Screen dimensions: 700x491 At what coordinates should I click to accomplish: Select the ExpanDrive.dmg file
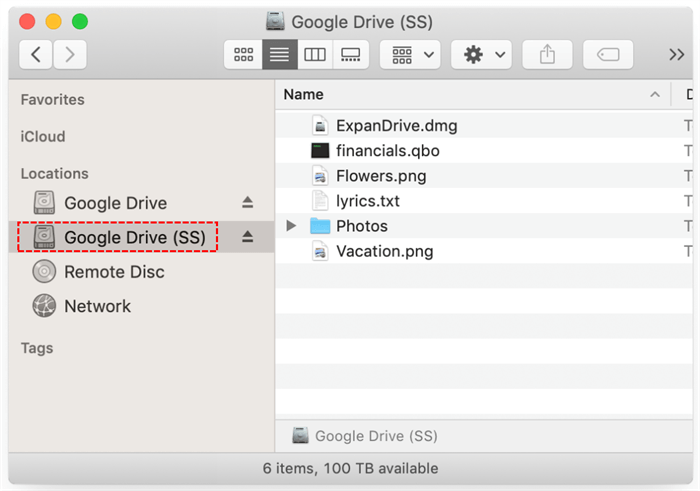[396, 126]
